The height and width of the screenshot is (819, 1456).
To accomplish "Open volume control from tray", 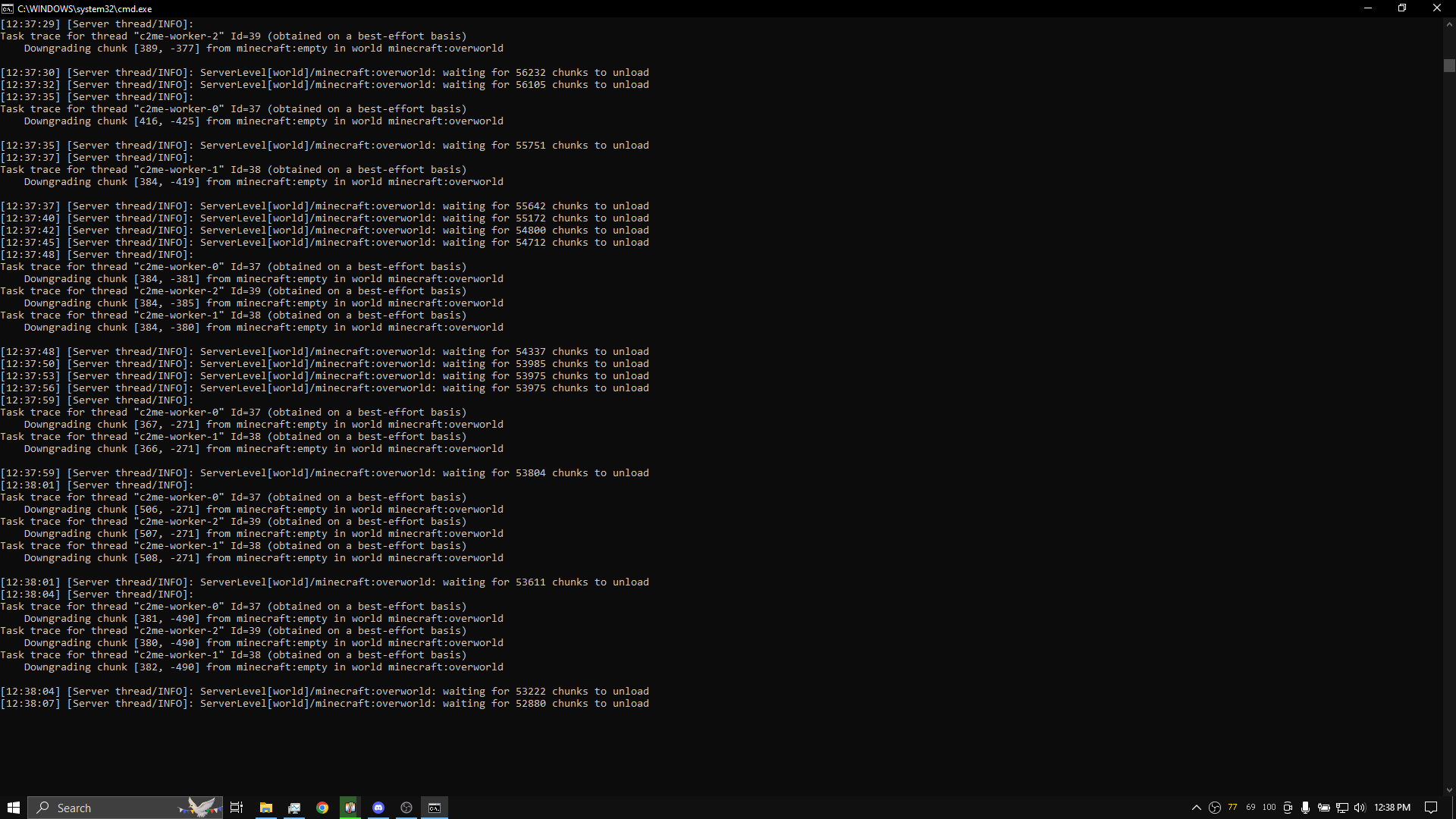I will coord(1360,808).
